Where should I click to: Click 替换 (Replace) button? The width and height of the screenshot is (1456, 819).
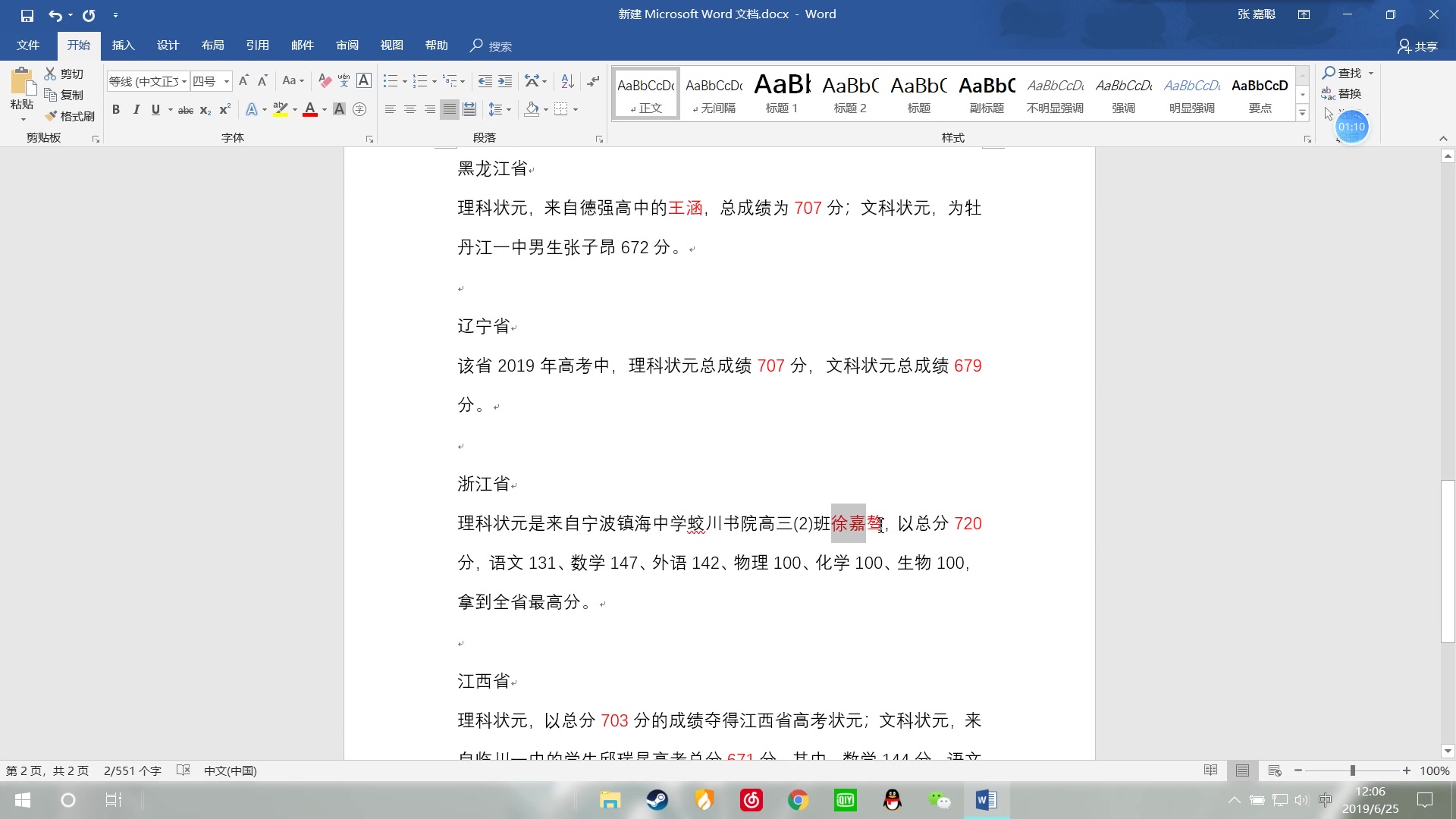click(x=1341, y=93)
